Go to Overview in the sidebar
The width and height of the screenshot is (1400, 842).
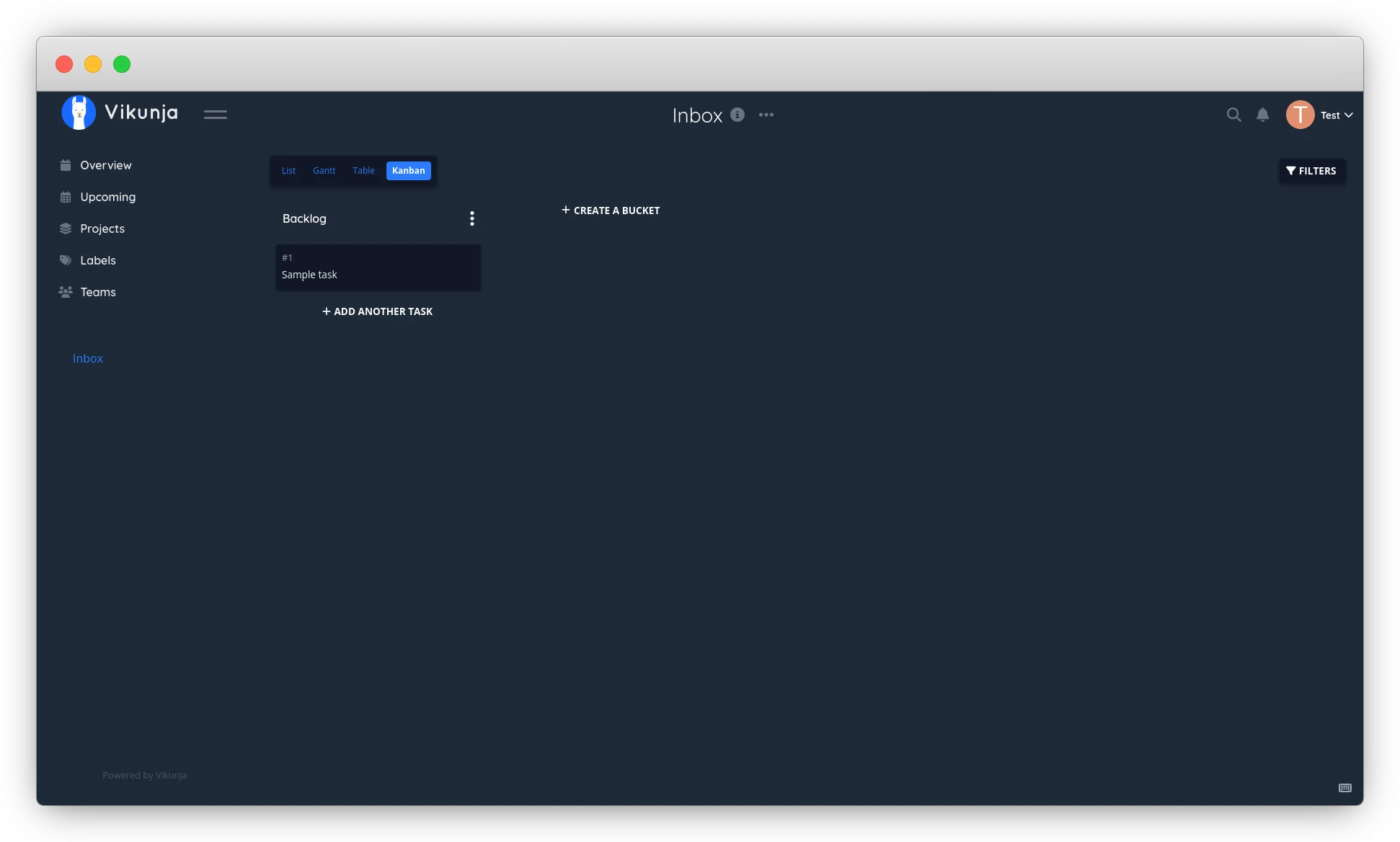pyautogui.click(x=105, y=165)
